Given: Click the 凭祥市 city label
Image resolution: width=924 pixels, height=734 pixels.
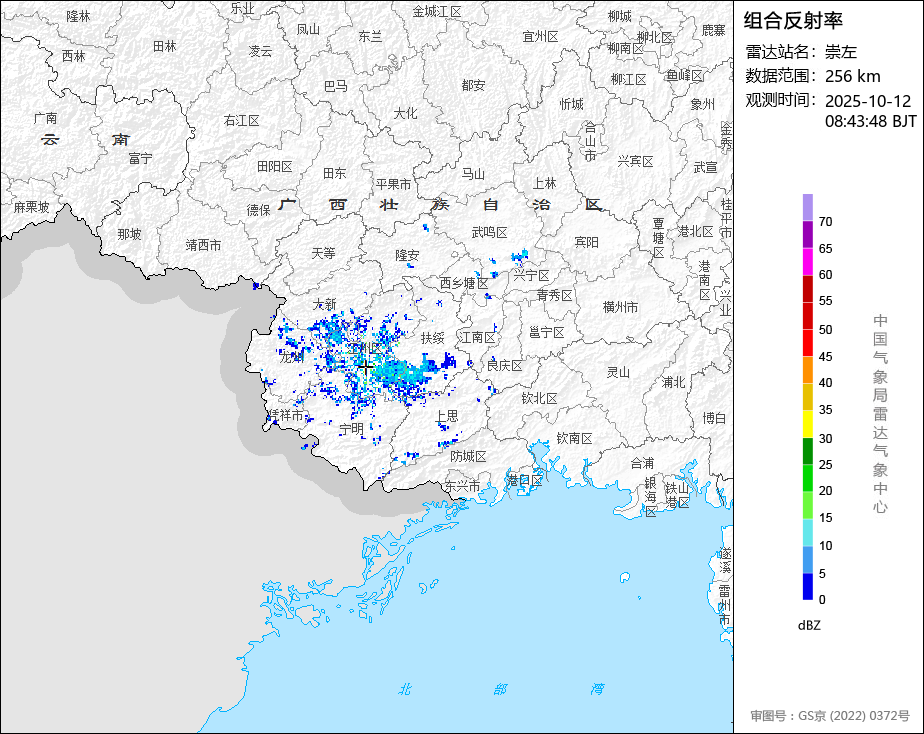Looking at the screenshot, I should coord(285,415).
